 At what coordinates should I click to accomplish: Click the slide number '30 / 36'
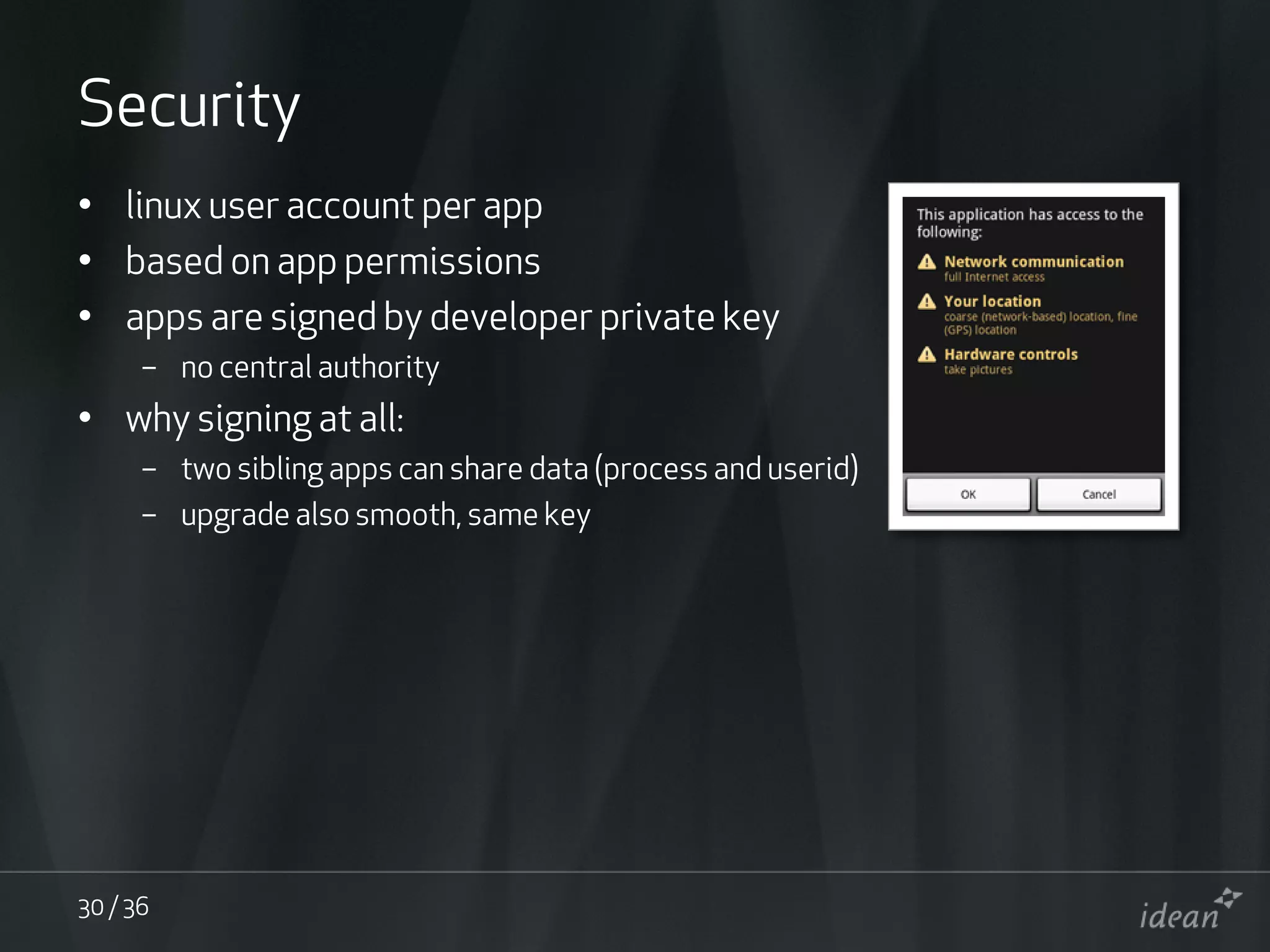(x=113, y=908)
